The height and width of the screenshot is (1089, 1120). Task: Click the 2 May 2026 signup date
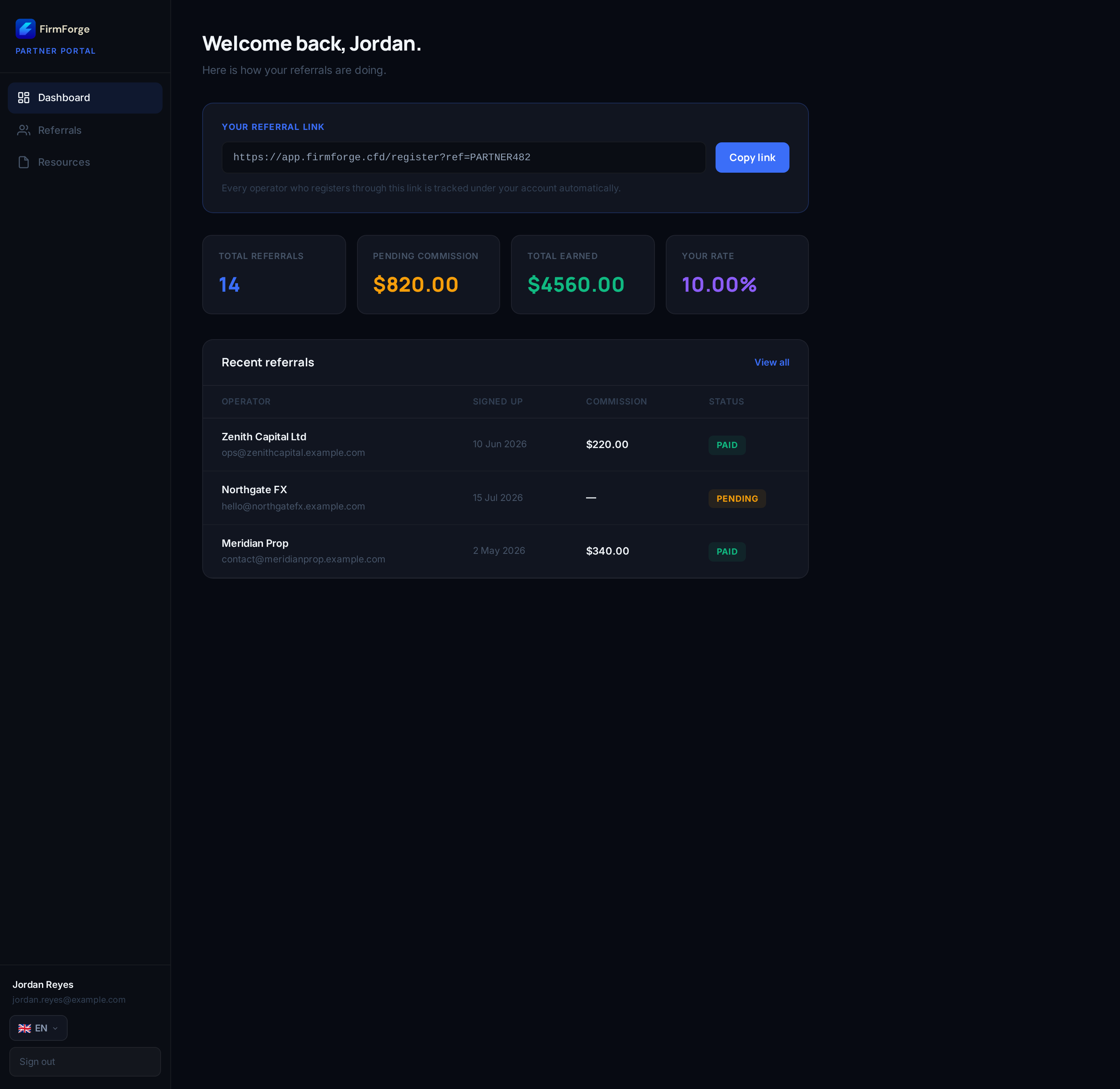coord(499,551)
